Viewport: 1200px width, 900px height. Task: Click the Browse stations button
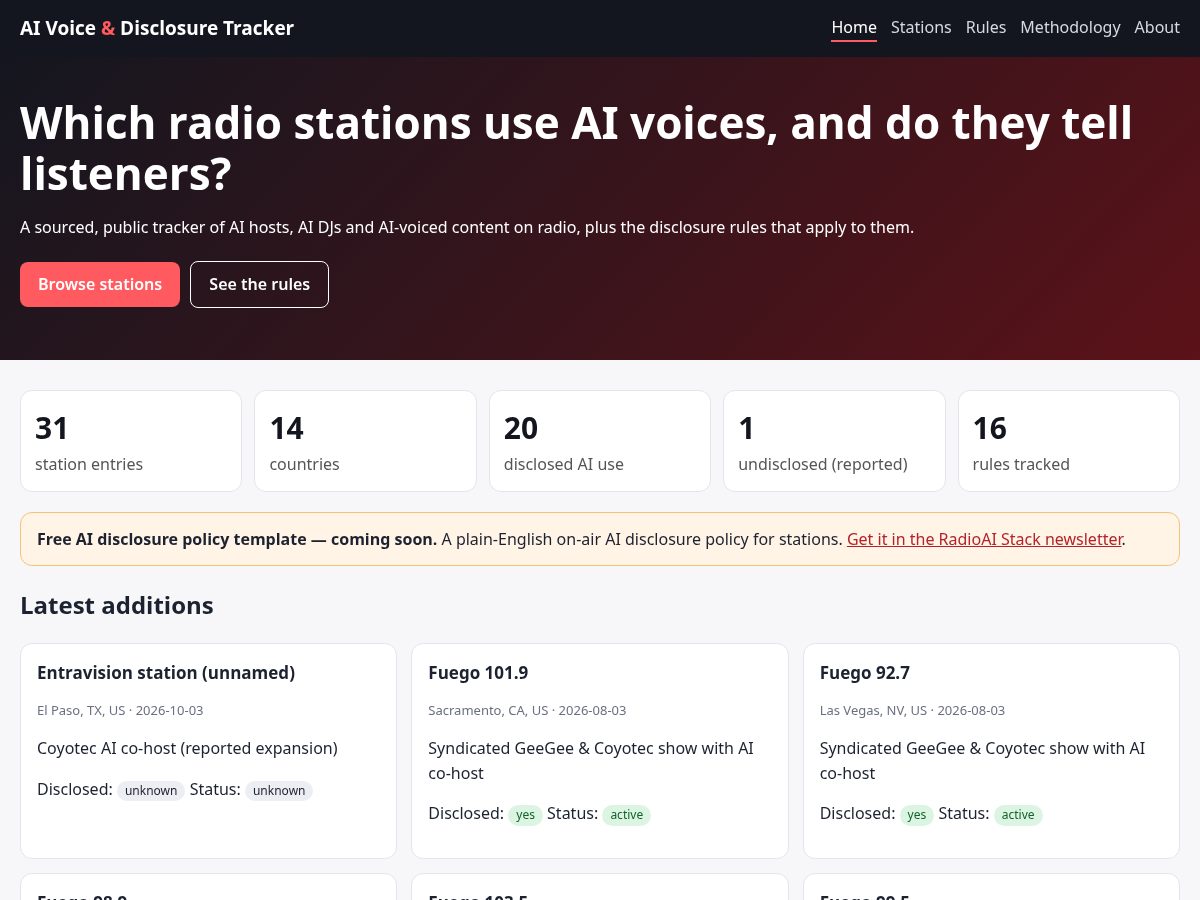point(100,284)
